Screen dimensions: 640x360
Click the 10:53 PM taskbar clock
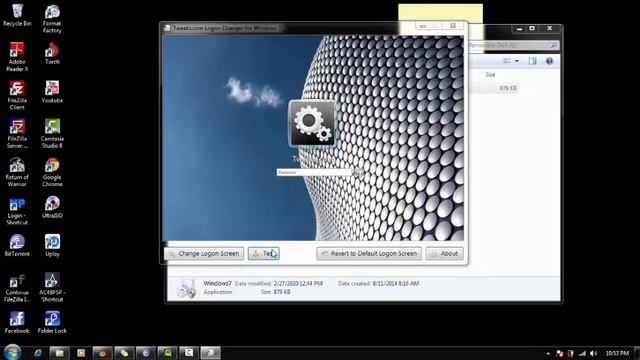pos(617,353)
